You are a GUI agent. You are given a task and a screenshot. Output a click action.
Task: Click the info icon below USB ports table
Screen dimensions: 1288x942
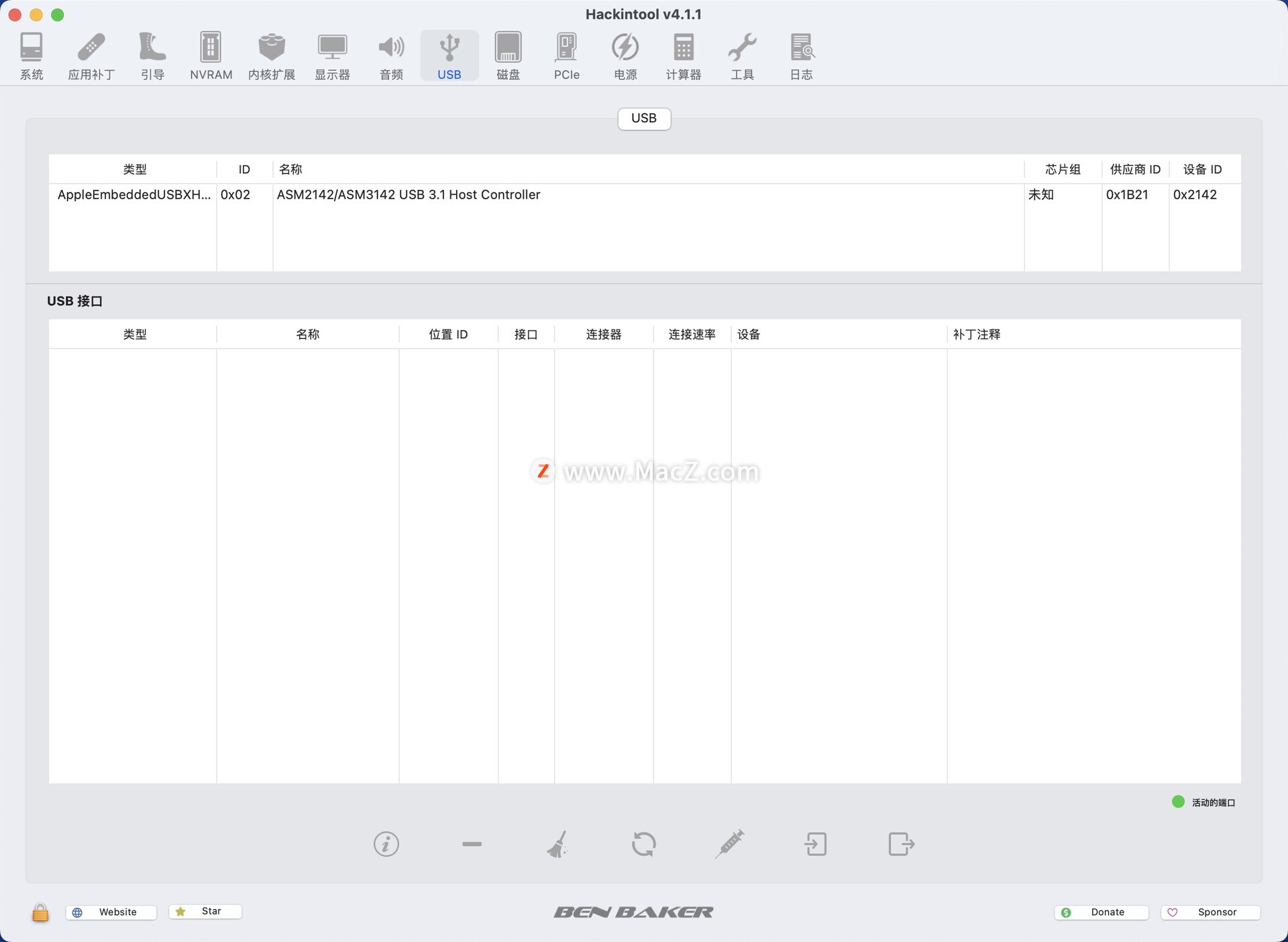click(386, 844)
